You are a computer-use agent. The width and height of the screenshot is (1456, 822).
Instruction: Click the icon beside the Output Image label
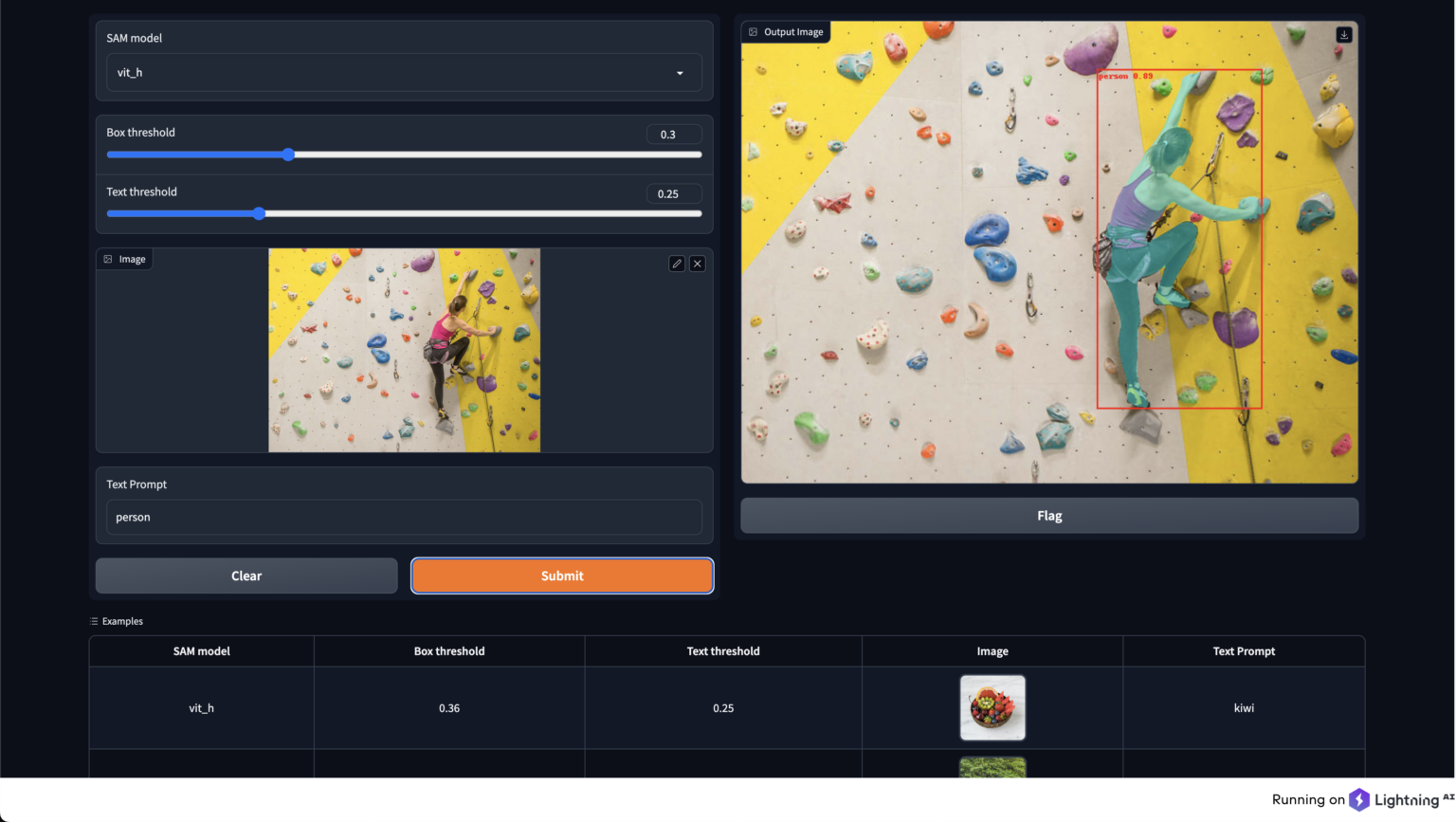752,30
